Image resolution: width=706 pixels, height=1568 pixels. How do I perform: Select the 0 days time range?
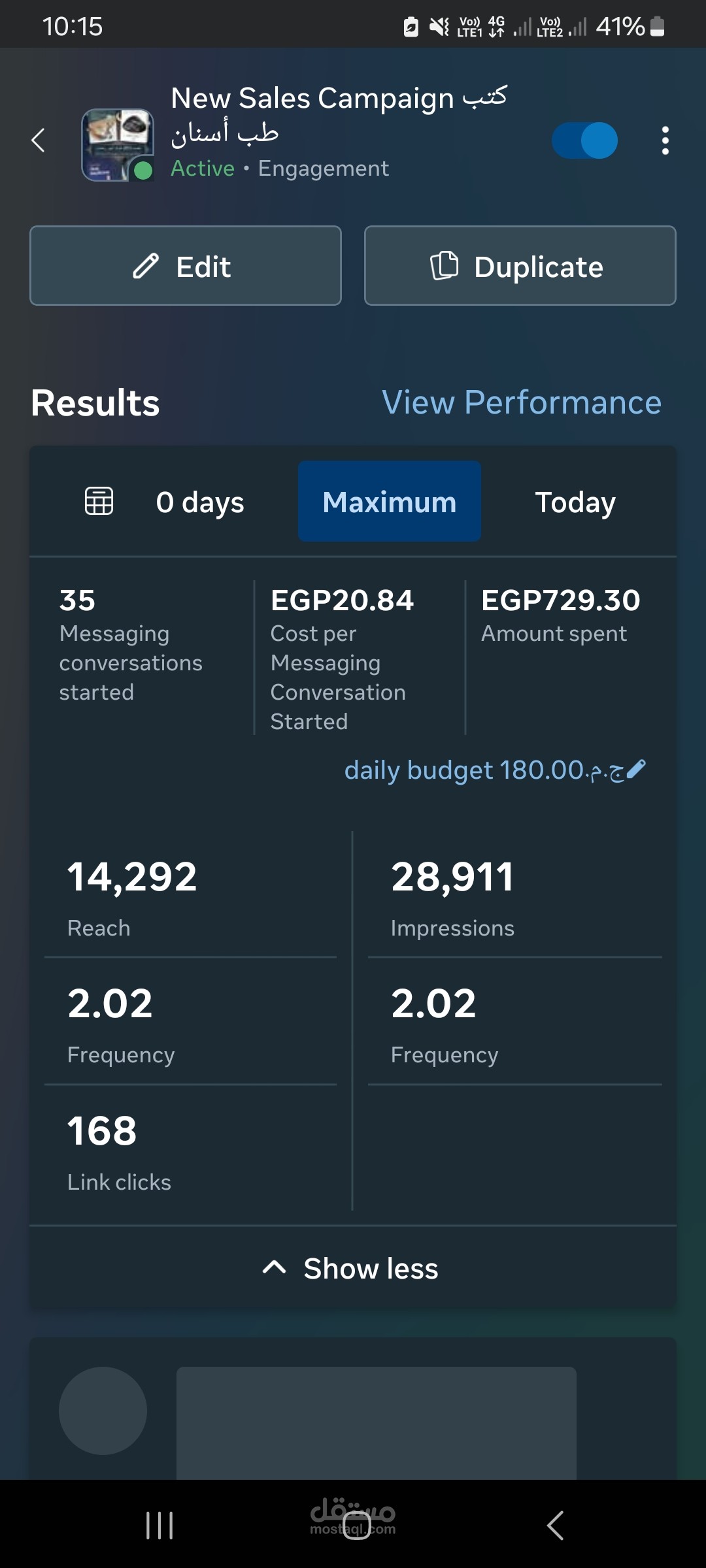pos(200,502)
